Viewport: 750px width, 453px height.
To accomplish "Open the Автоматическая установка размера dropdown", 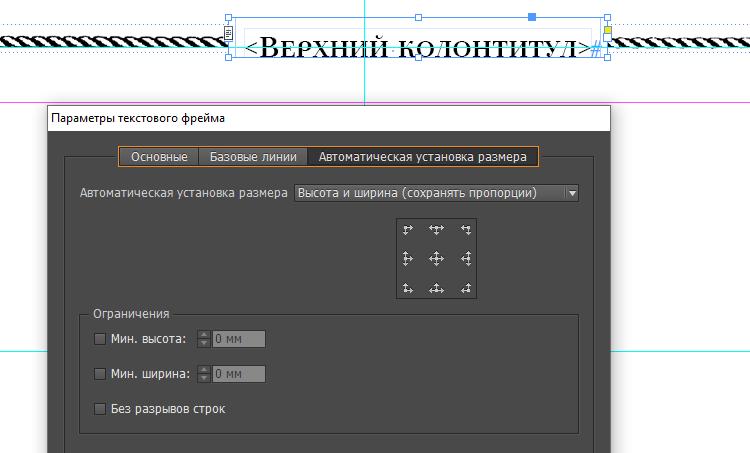I will click(436, 193).
